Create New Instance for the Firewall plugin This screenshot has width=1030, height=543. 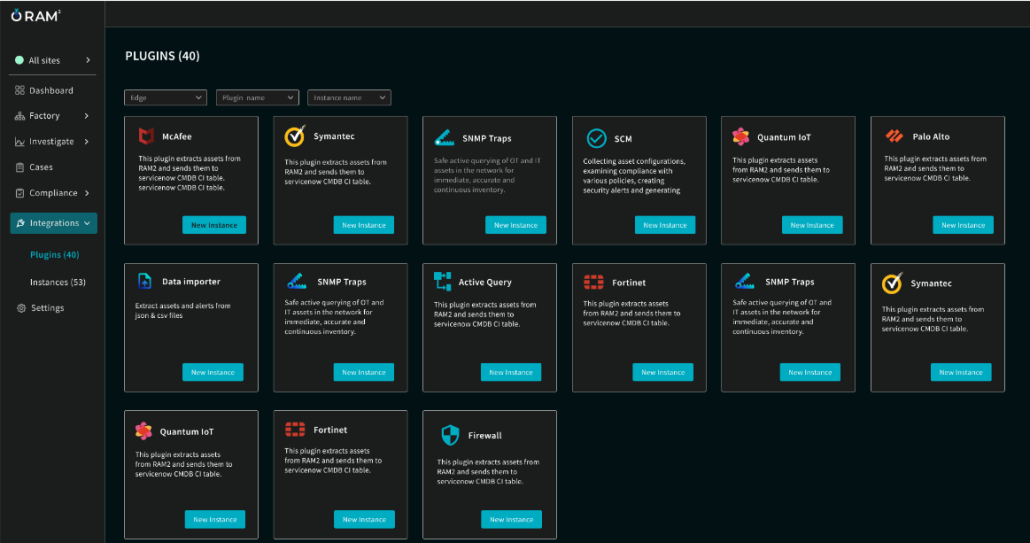pyautogui.click(x=511, y=519)
